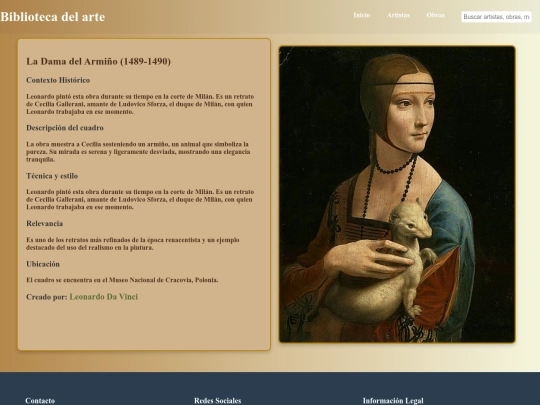Go to the Inicio page
This screenshot has width=540, height=405.
click(x=362, y=15)
